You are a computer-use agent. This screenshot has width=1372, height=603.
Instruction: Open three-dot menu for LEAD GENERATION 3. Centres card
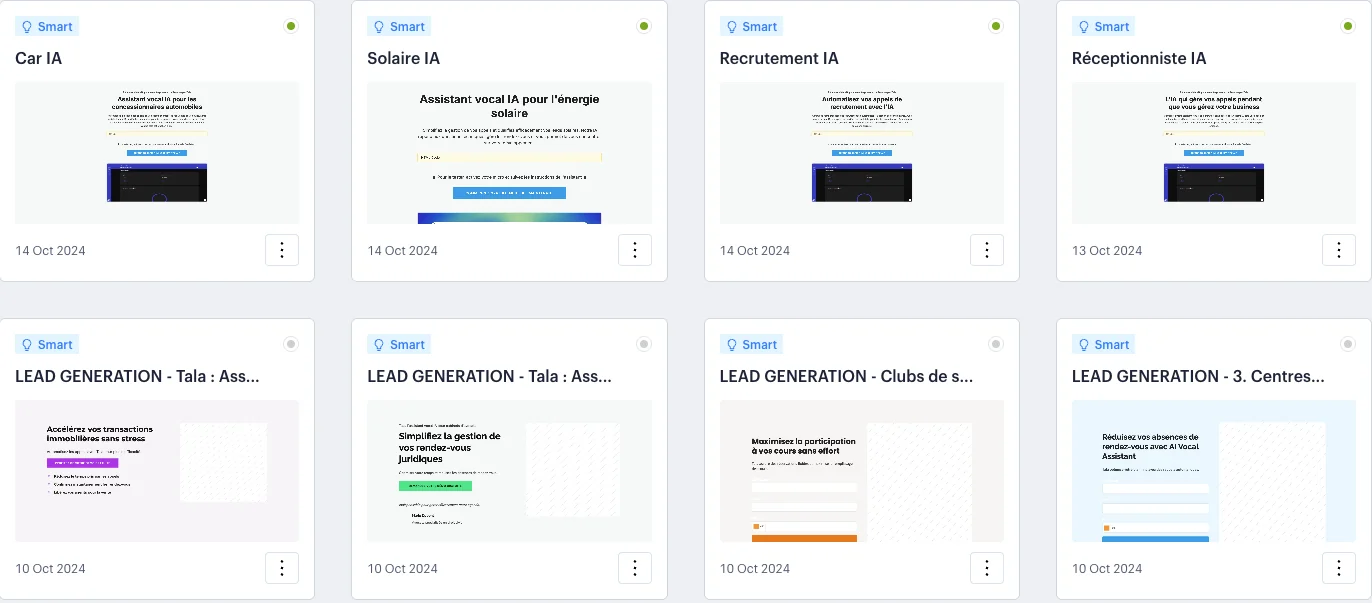pos(1339,568)
